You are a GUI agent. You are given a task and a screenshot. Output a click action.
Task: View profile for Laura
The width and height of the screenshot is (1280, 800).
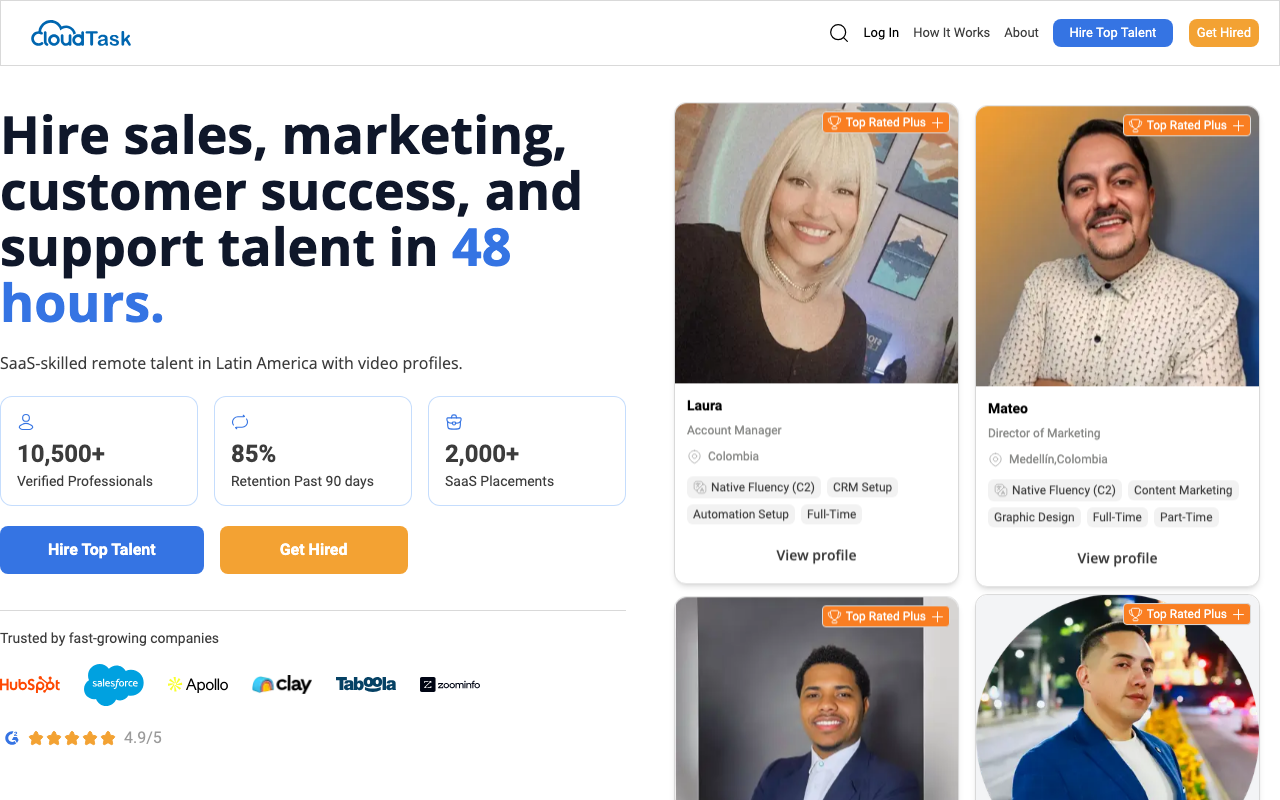pos(816,555)
